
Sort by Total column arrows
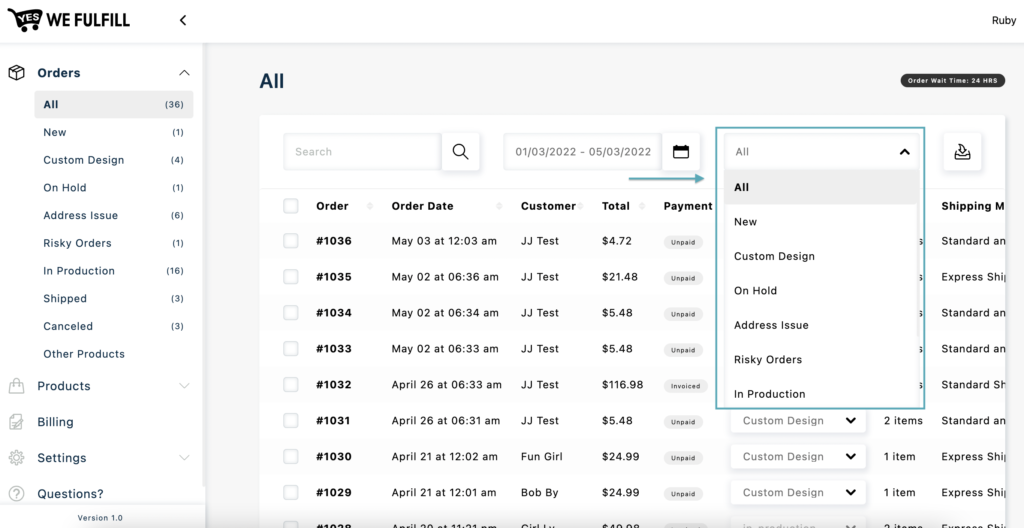(x=641, y=206)
